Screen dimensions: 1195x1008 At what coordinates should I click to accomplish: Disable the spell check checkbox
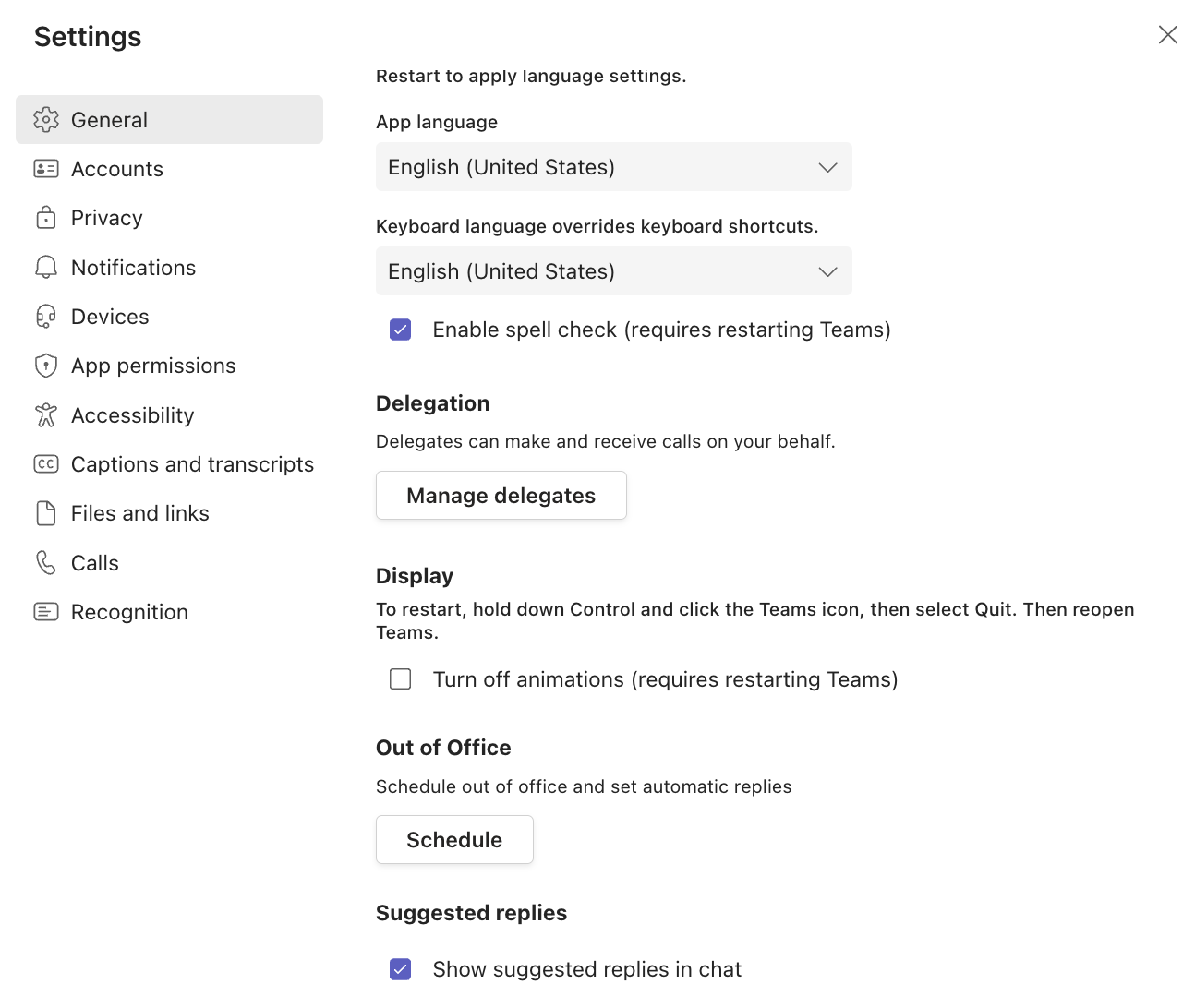(401, 330)
